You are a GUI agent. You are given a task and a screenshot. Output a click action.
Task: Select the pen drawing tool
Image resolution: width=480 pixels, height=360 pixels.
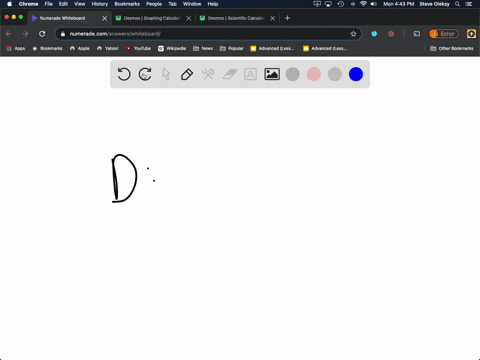coord(187,74)
